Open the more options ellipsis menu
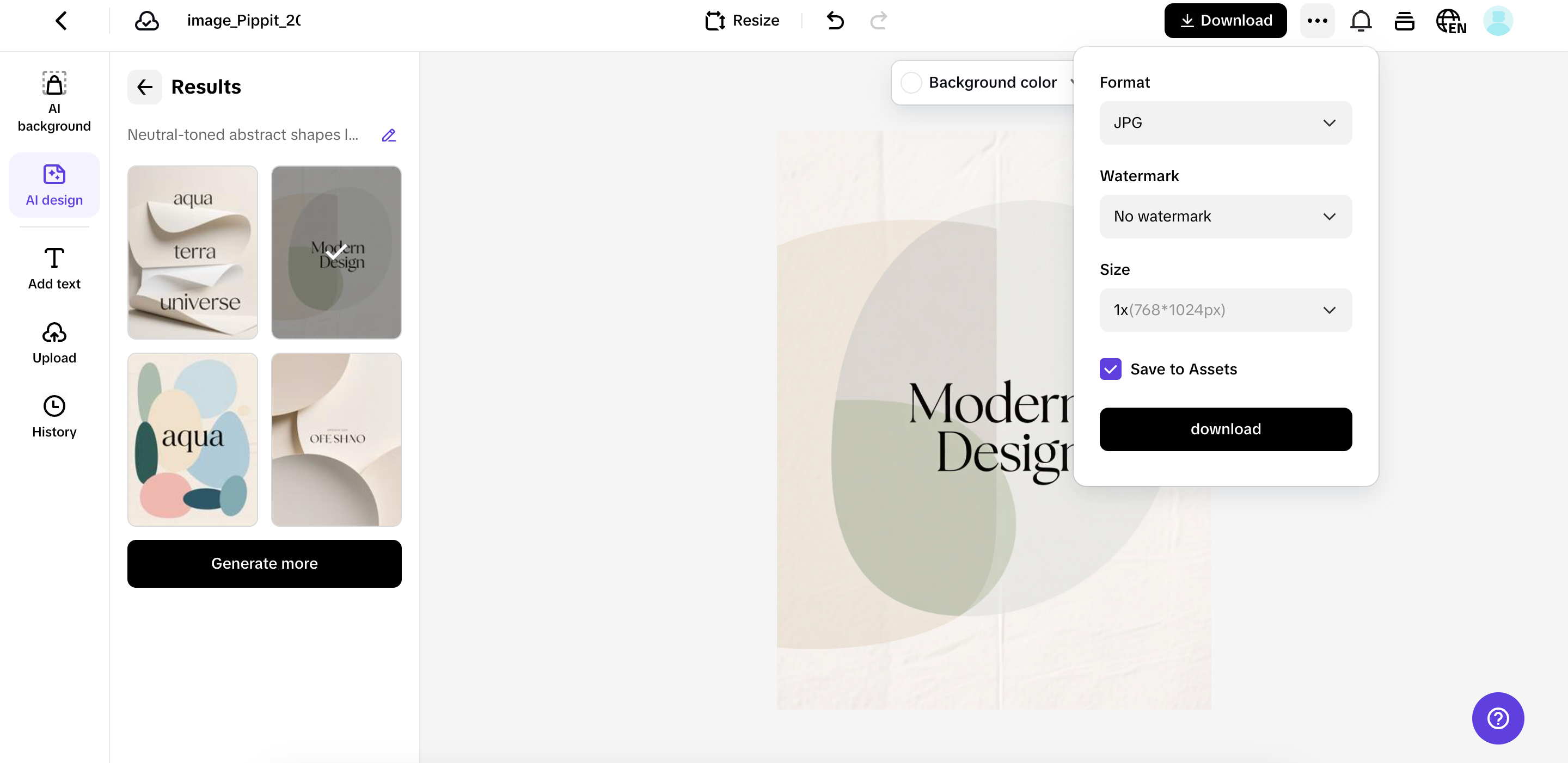 tap(1317, 21)
